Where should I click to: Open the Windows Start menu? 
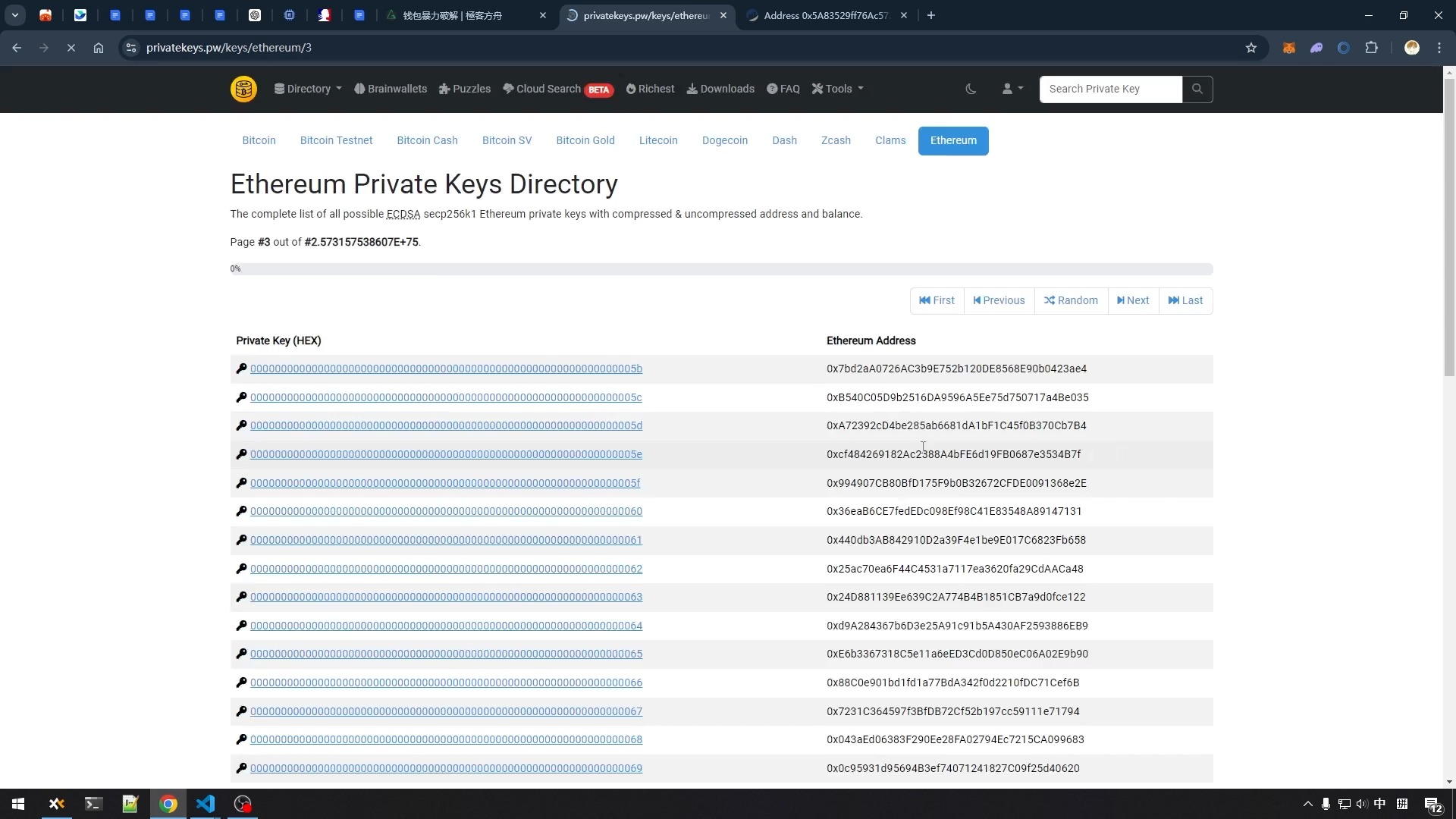point(18,804)
